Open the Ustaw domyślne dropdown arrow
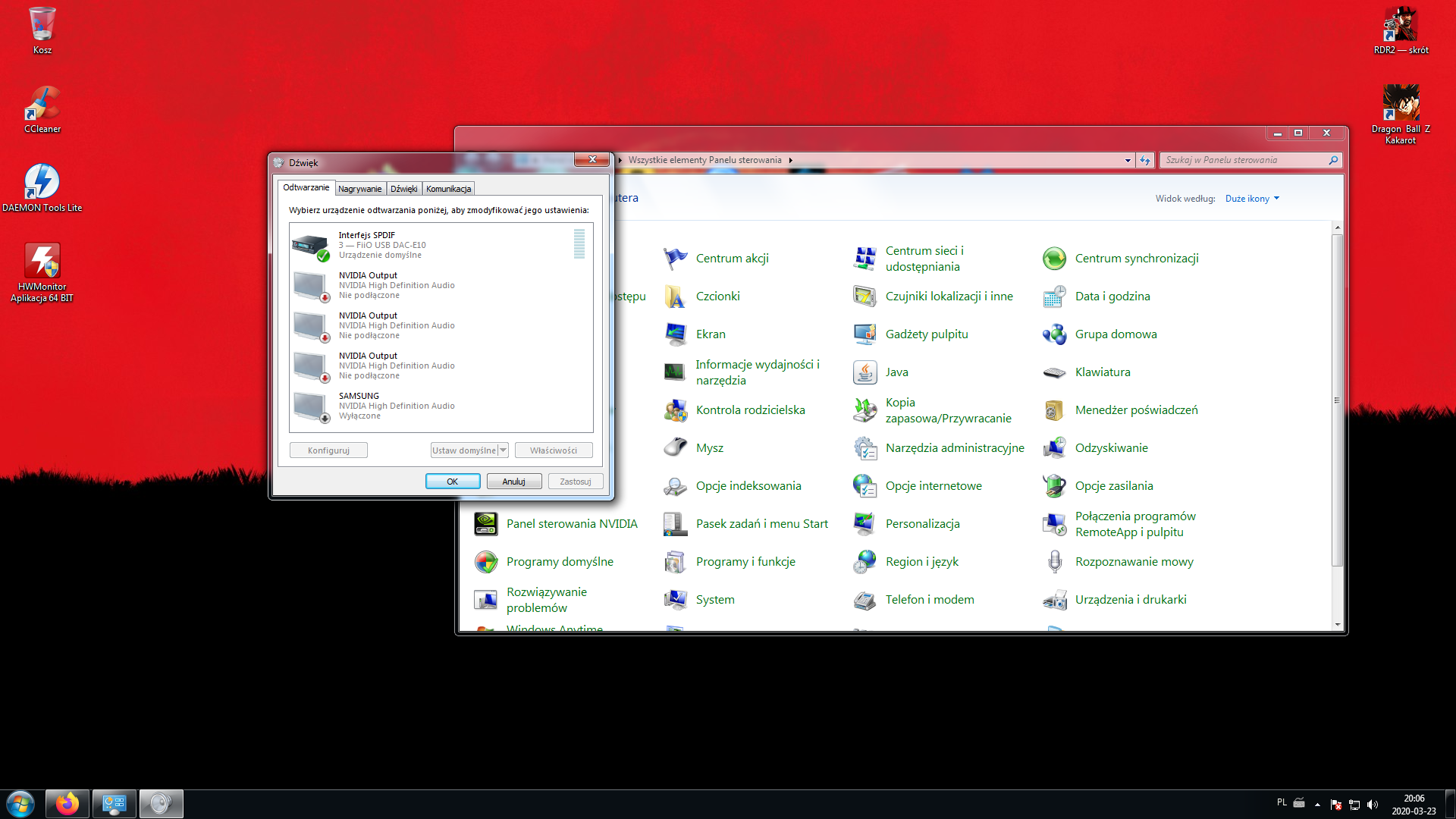 click(x=503, y=450)
